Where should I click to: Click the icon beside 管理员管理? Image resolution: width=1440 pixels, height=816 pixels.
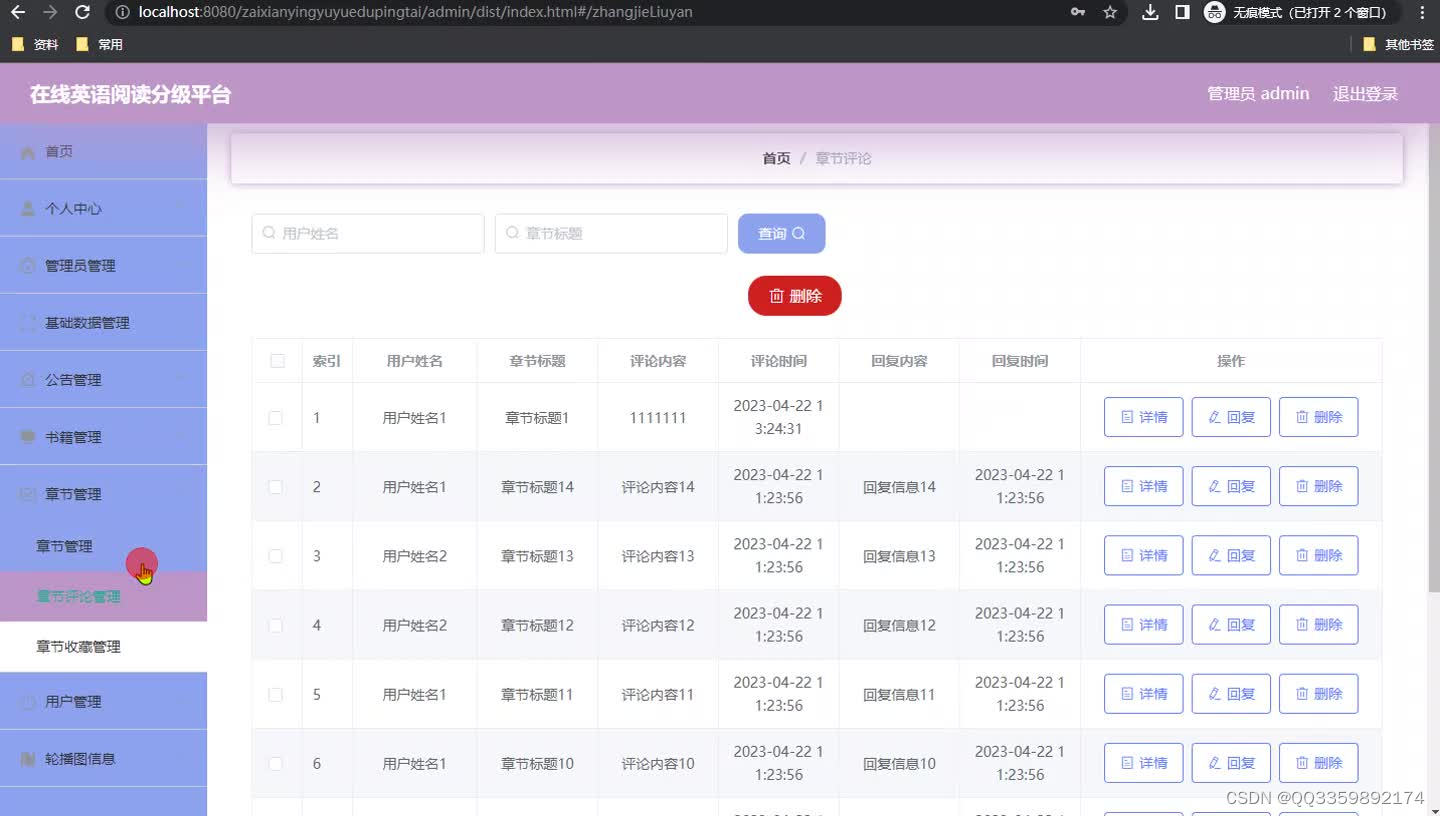(x=28, y=266)
